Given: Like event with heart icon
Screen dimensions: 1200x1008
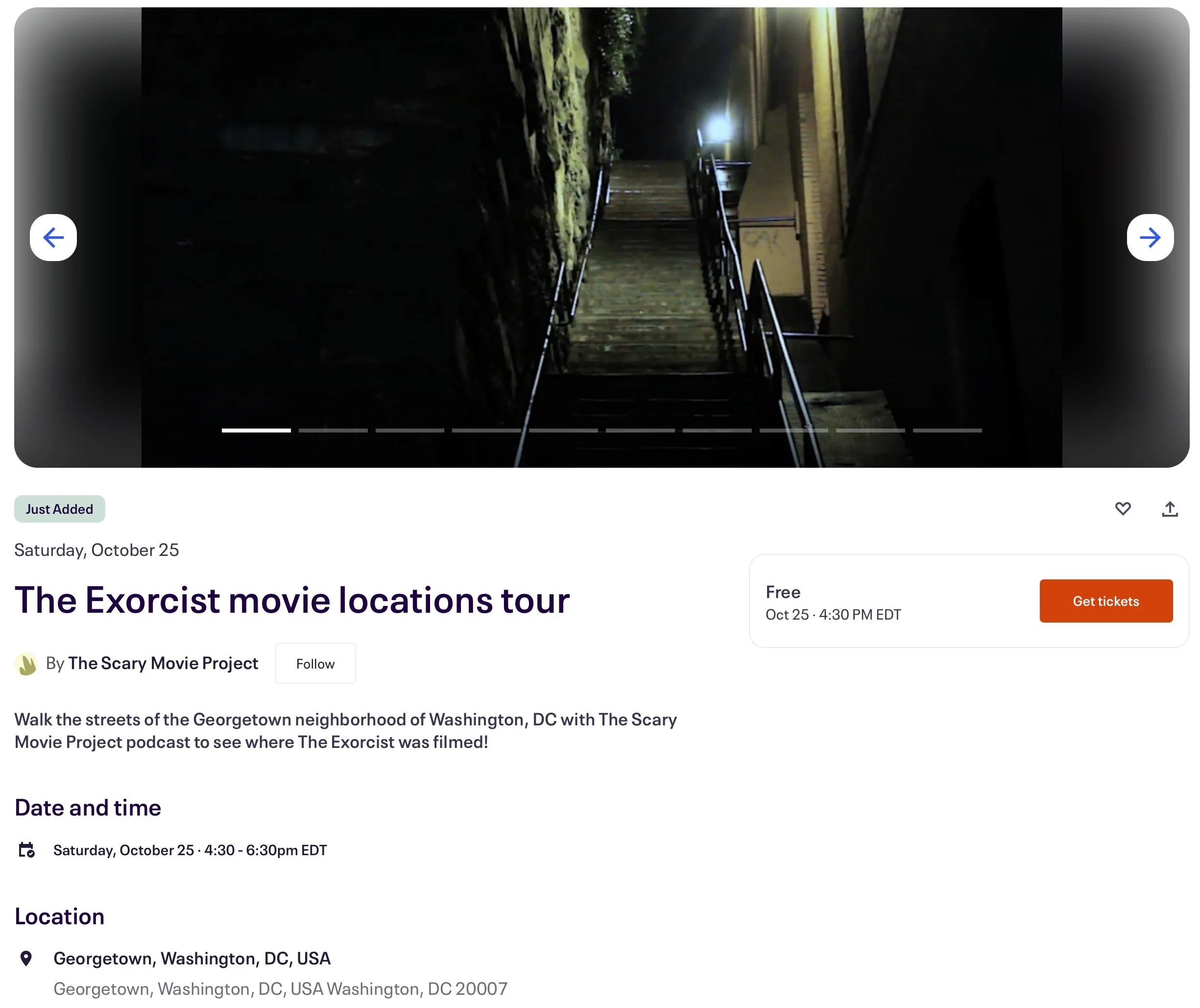Looking at the screenshot, I should 1122,508.
